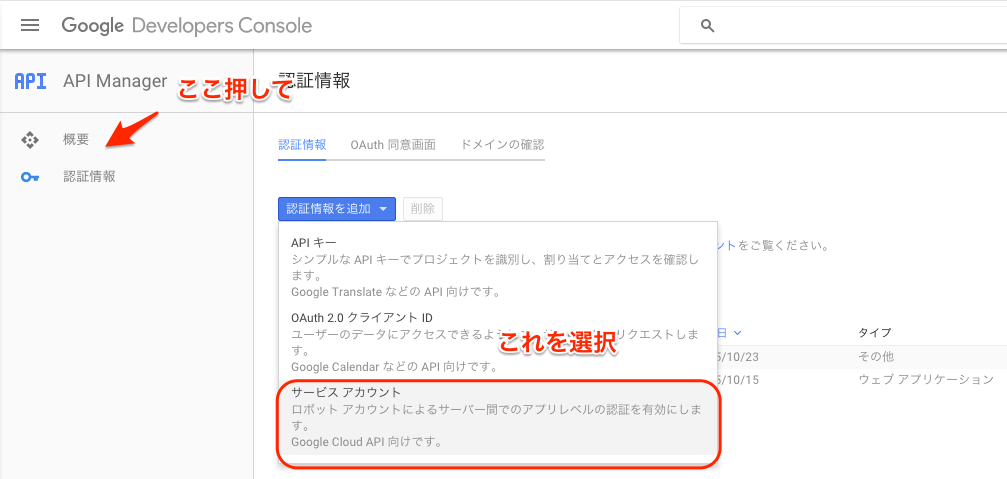1007x479 pixels.
Task: Click the Google Developers Console logo
Action: [187, 26]
